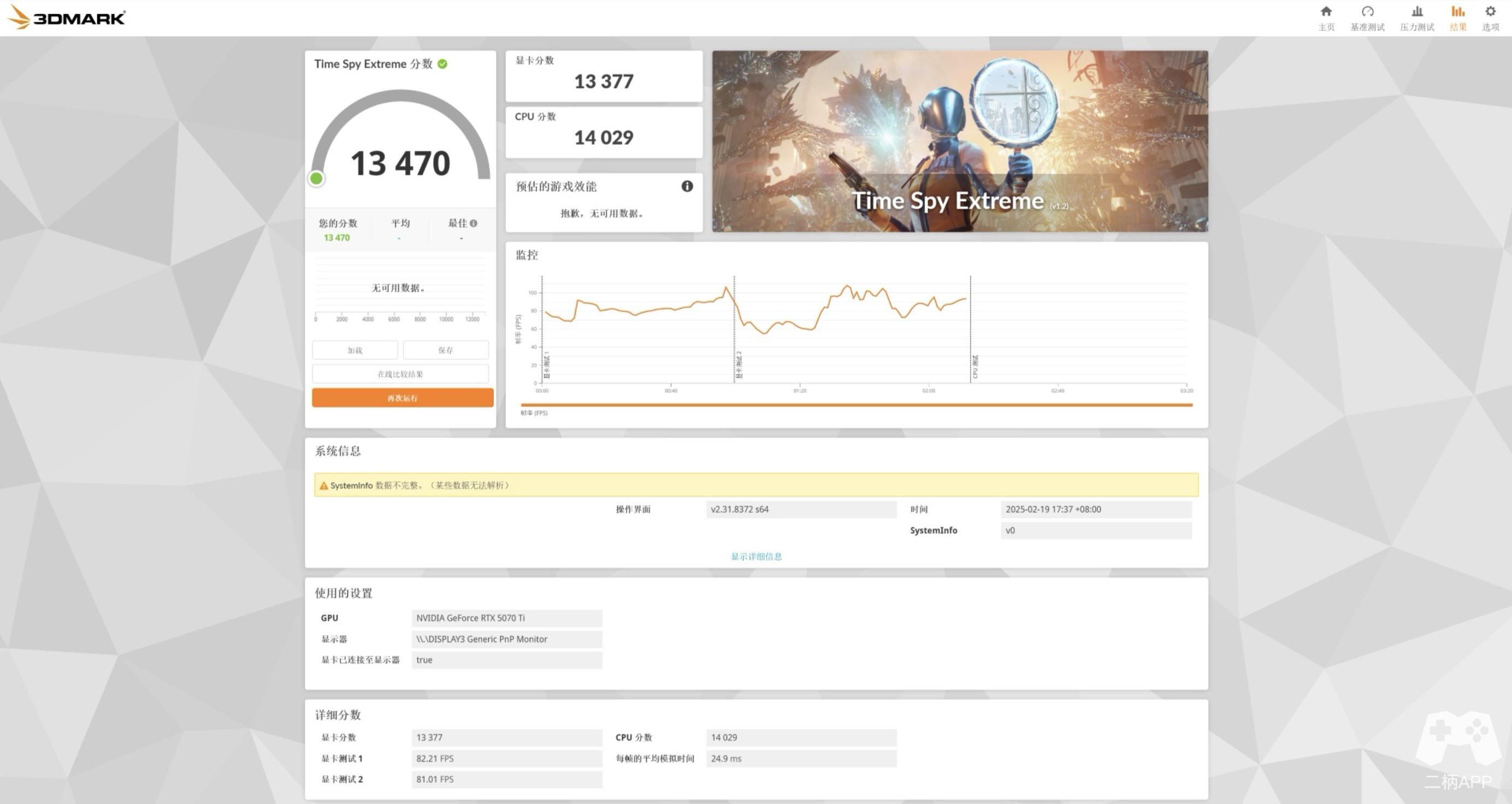
Task: Click 在线比较结果 compare online button
Action: coord(400,374)
